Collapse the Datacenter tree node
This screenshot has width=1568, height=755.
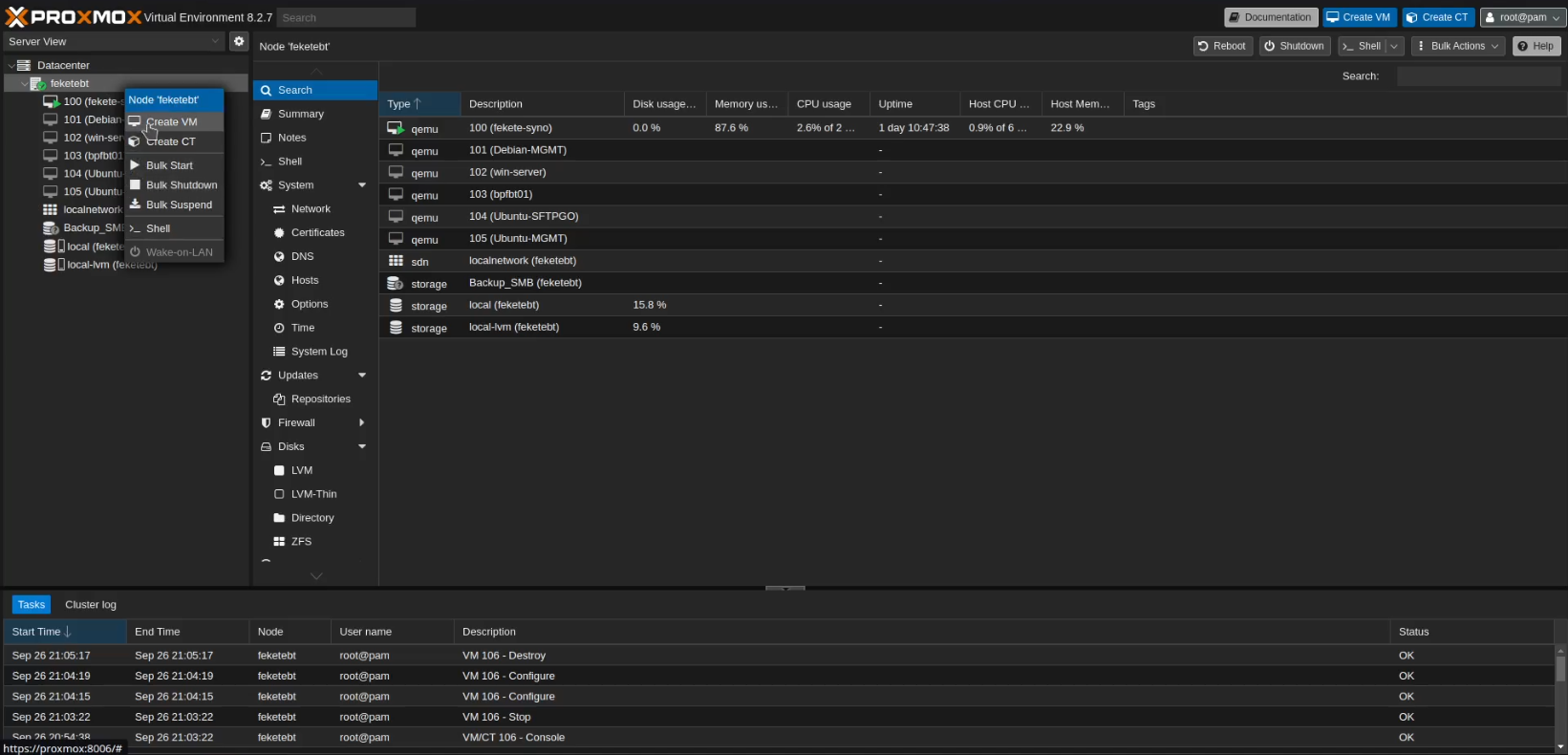coord(11,66)
